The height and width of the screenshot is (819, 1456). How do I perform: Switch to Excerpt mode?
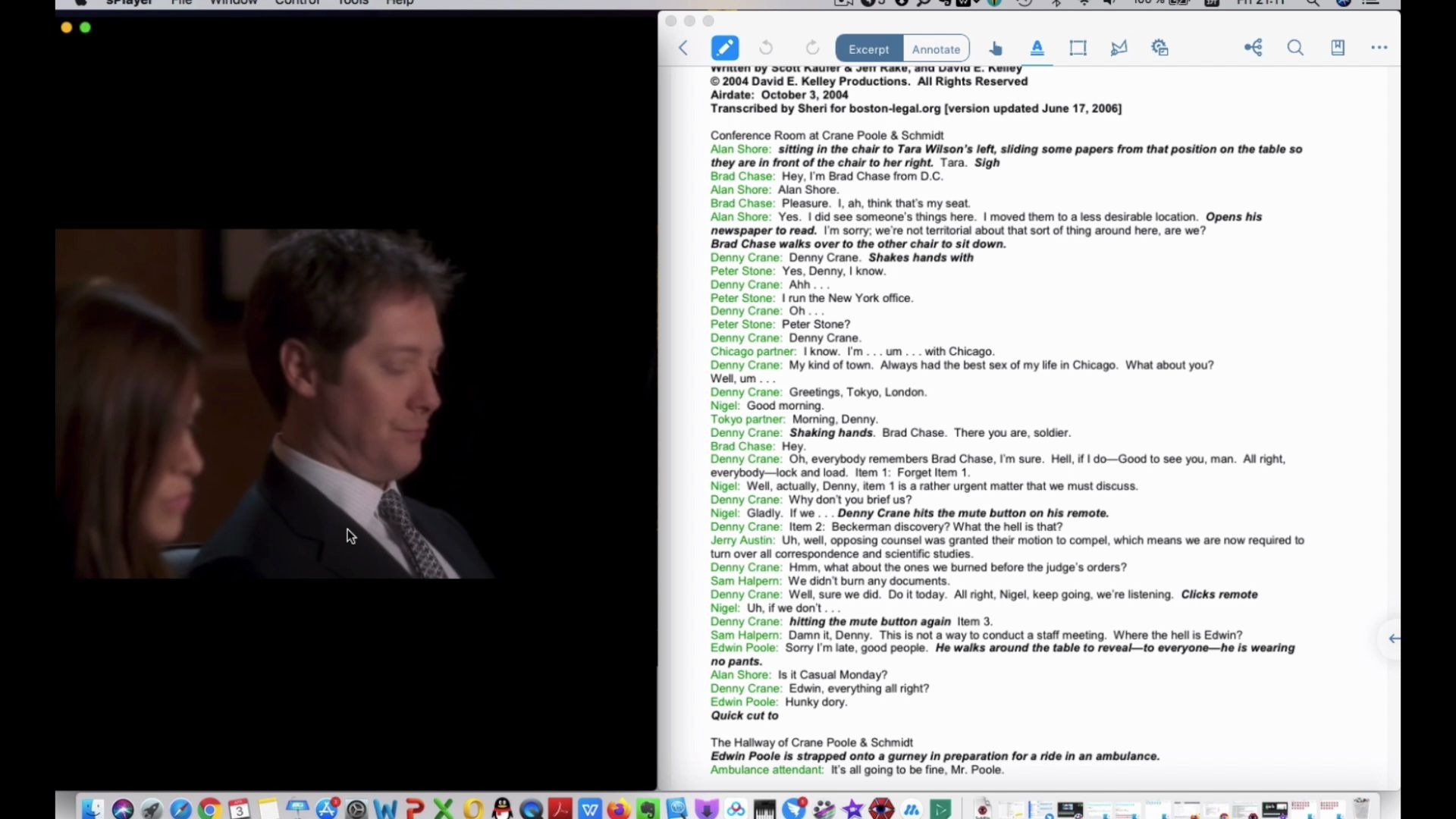869,49
